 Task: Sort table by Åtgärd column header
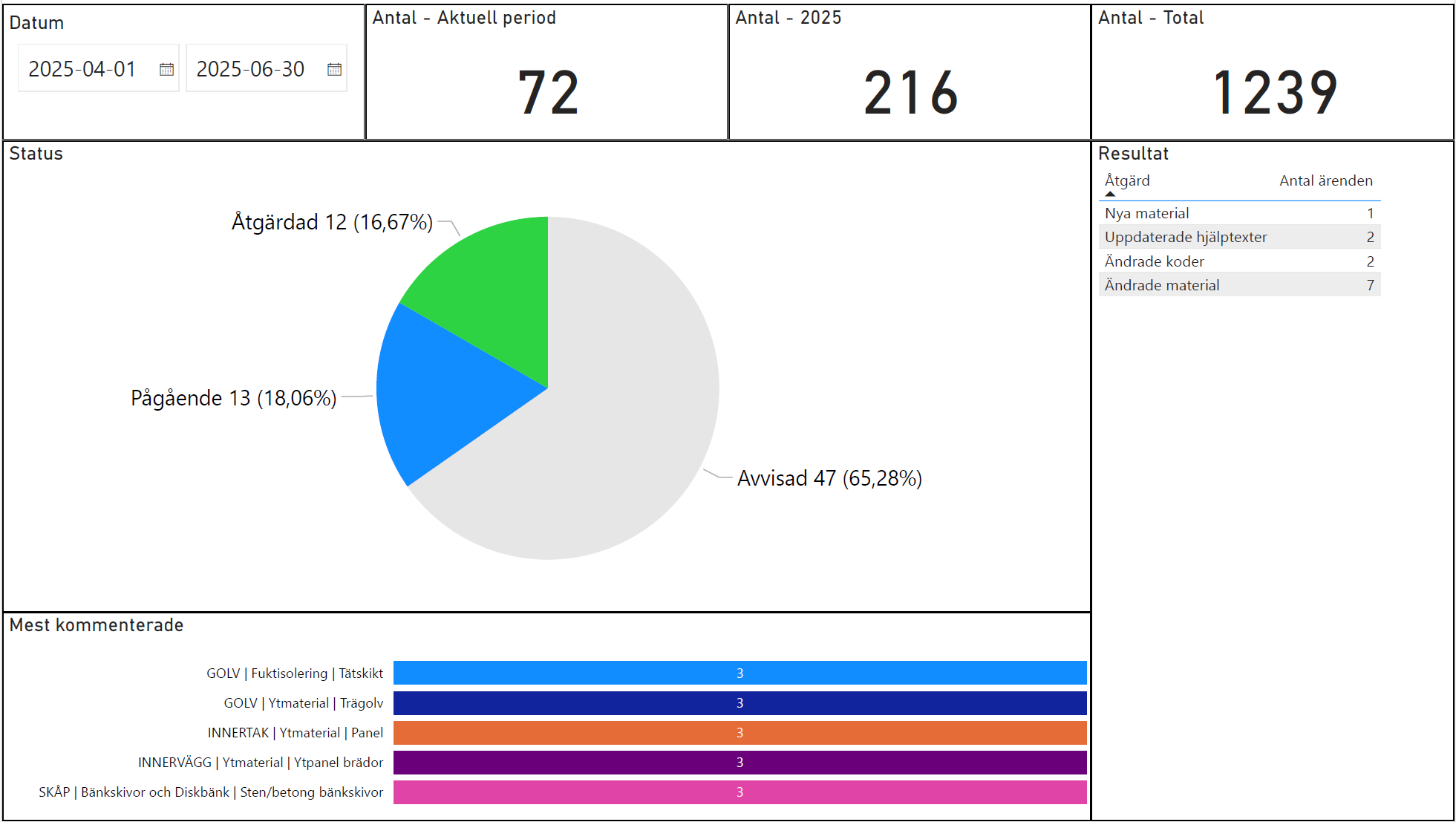1127,180
